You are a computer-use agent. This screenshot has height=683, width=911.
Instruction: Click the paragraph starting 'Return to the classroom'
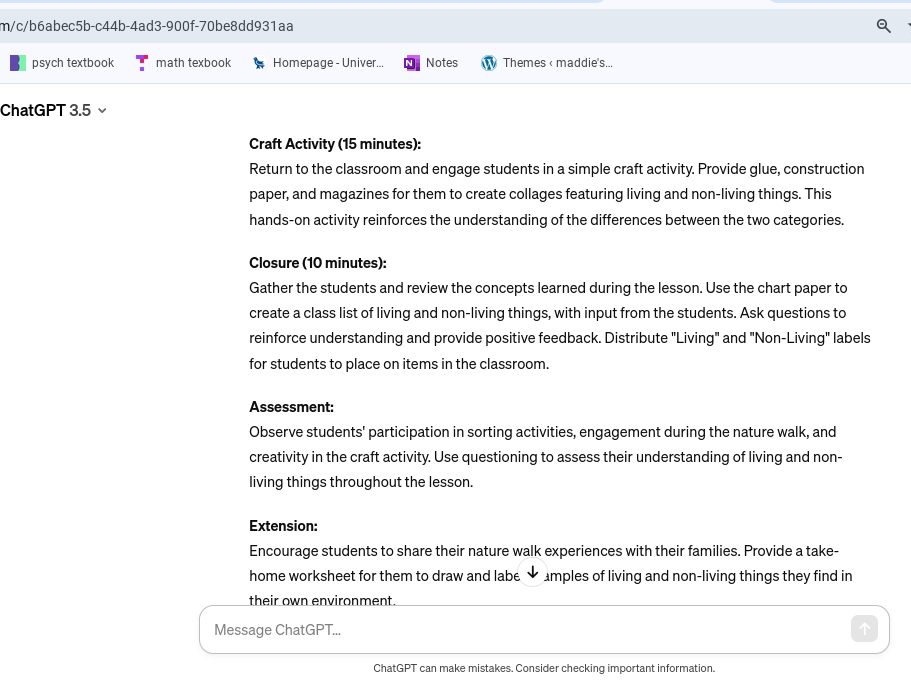point(557,195)
